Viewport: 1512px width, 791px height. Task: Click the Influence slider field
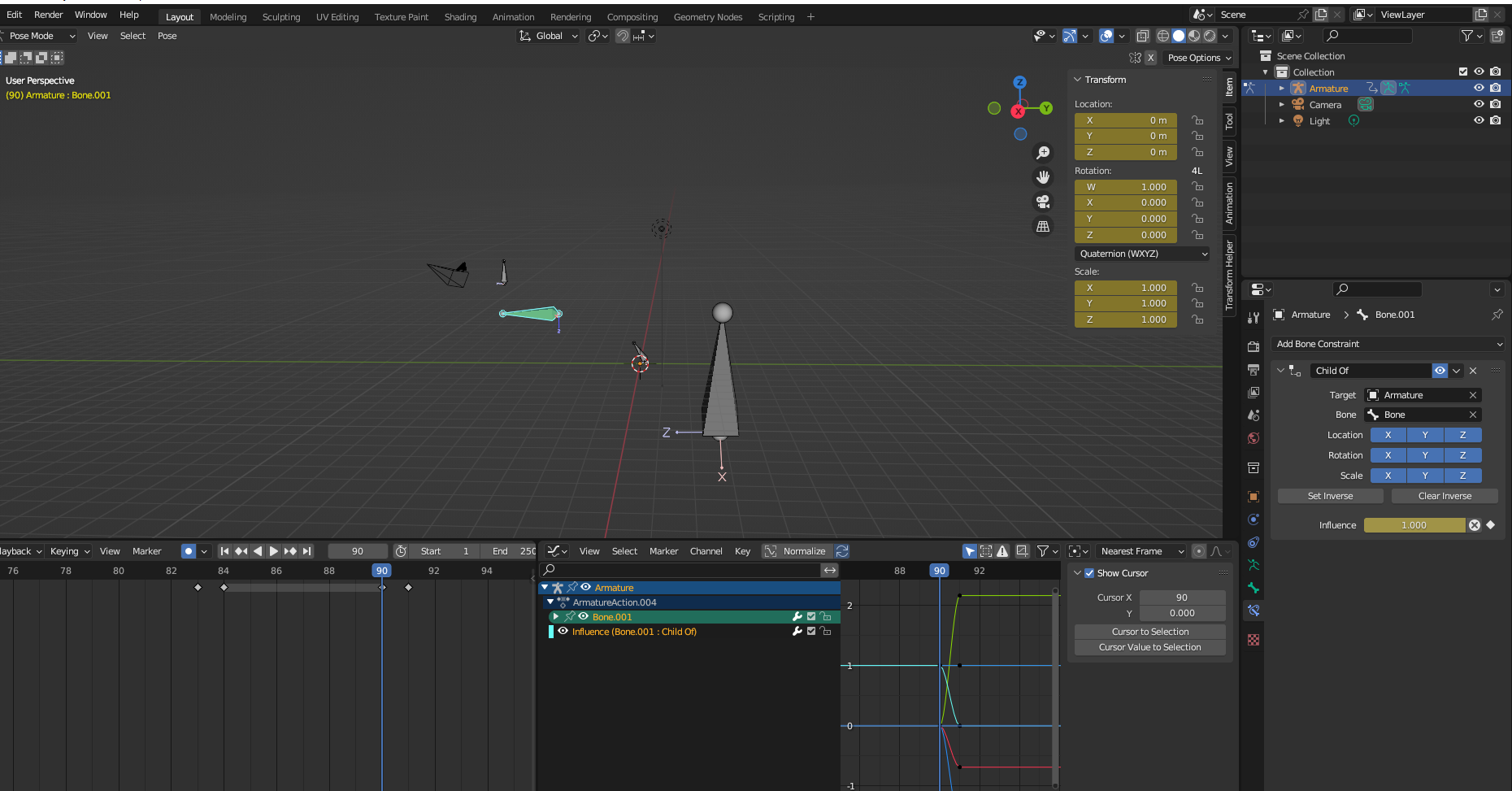[1414, 525]
